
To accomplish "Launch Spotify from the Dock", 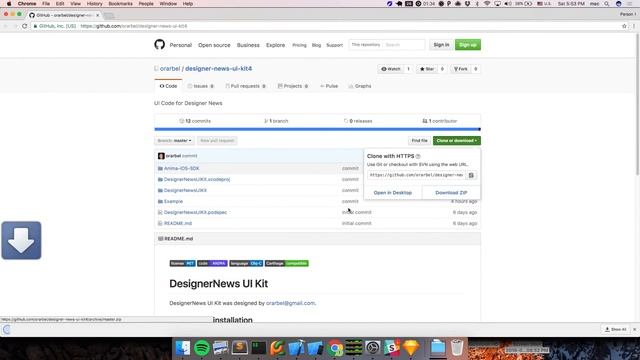I will point(202,348).
